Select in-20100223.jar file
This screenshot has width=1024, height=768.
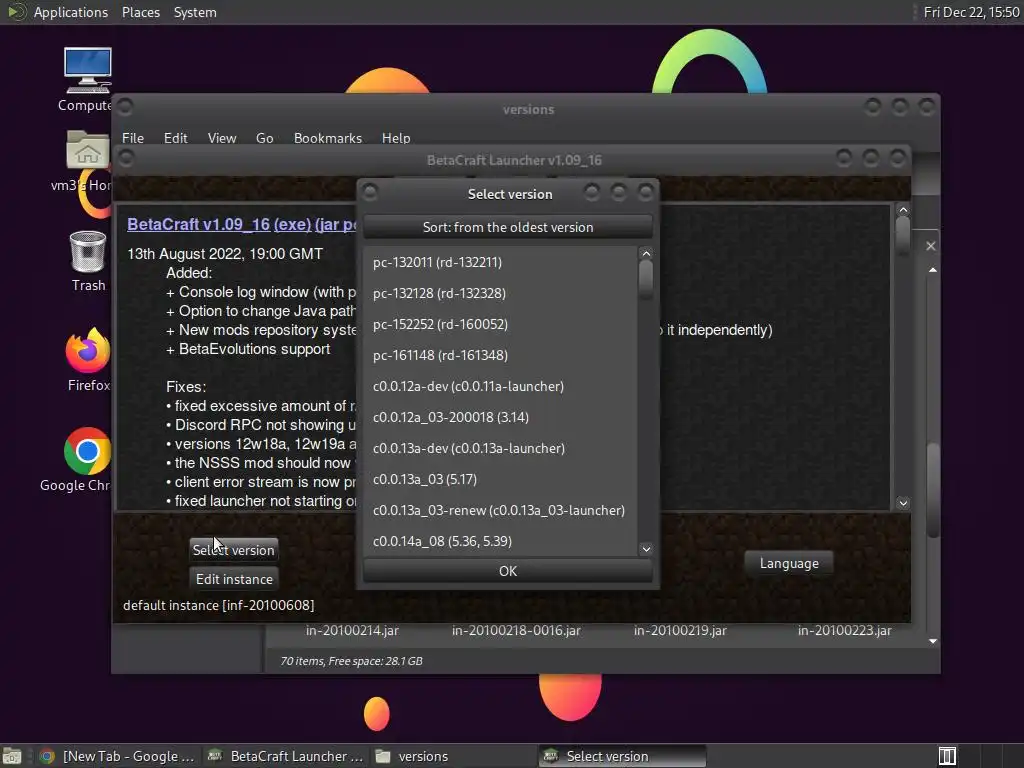click(844, 630)
